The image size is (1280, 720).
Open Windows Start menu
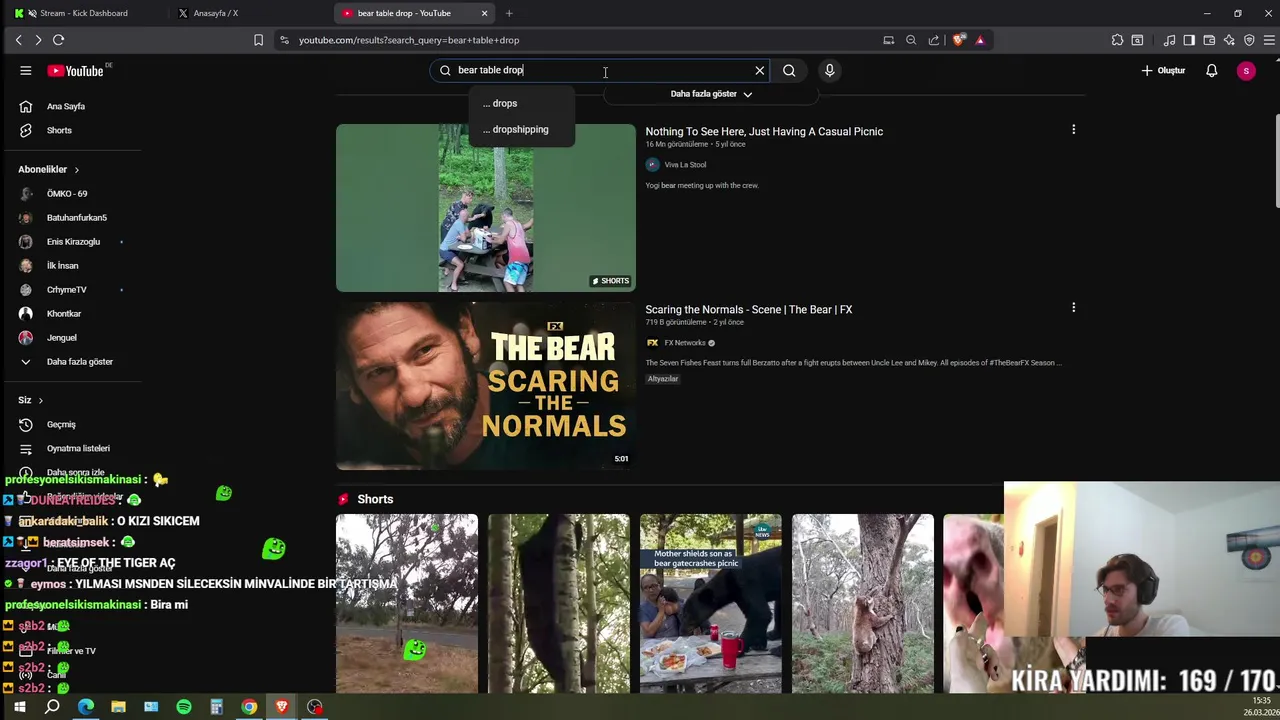click(19, 707)
